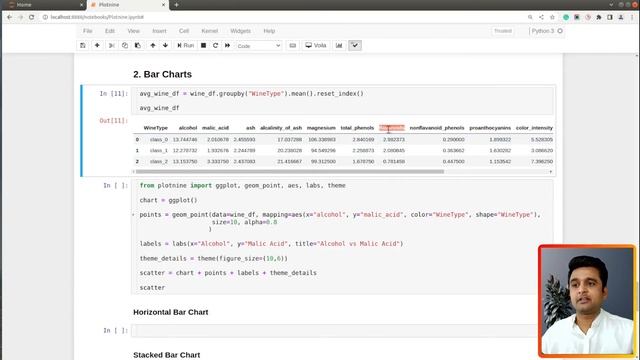Toggle the browser side panel icon

(610, 17)
